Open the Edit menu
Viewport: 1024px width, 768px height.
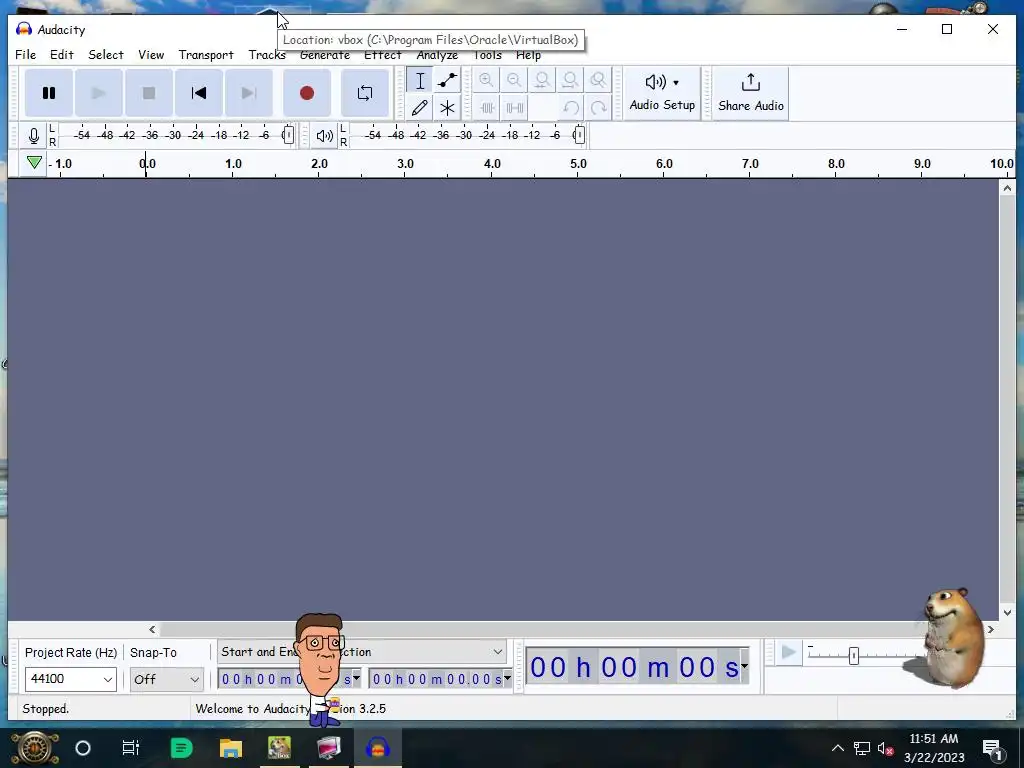(x=61, y=55)
